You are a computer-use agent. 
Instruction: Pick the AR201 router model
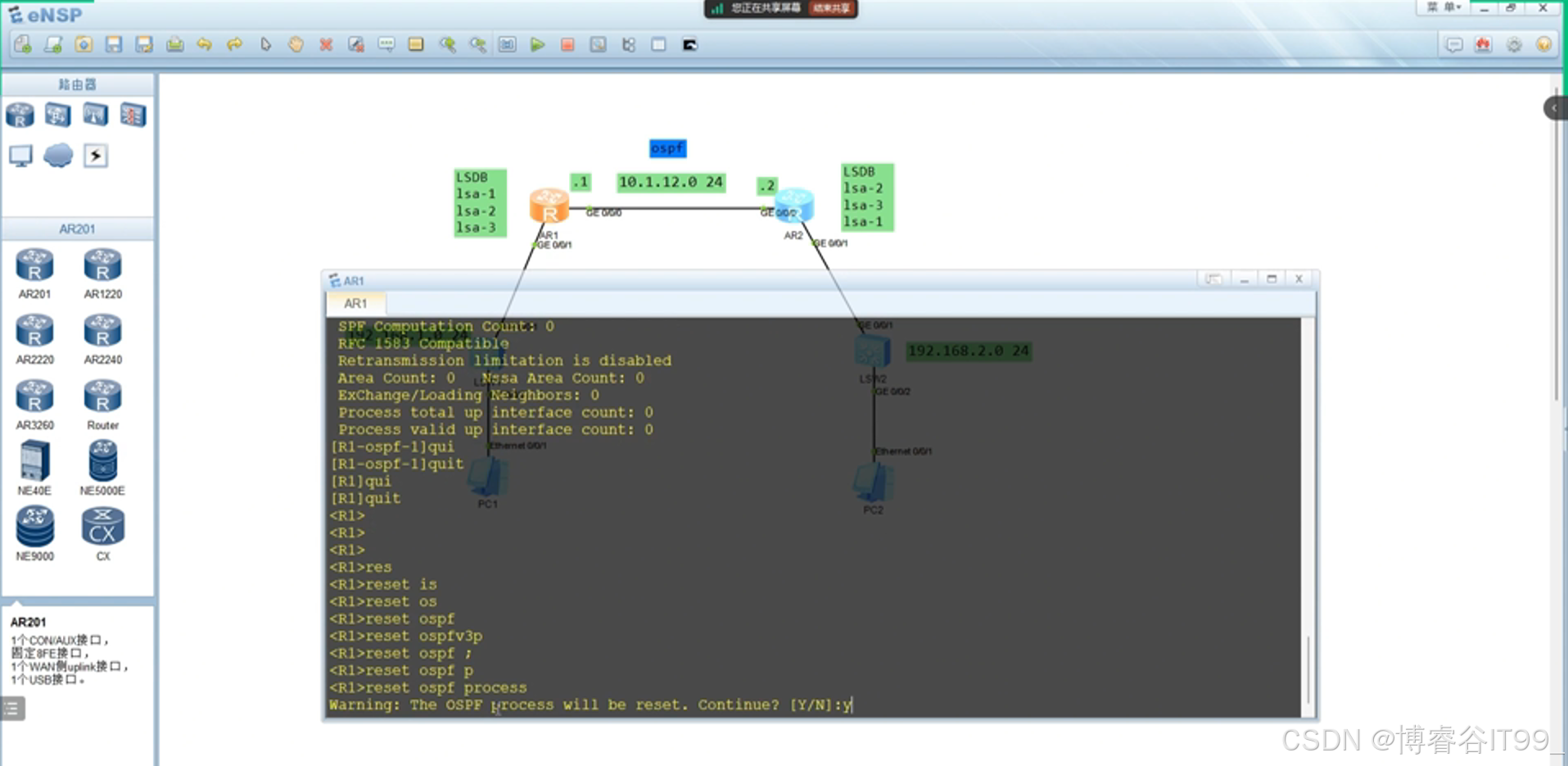click(34, 274)
